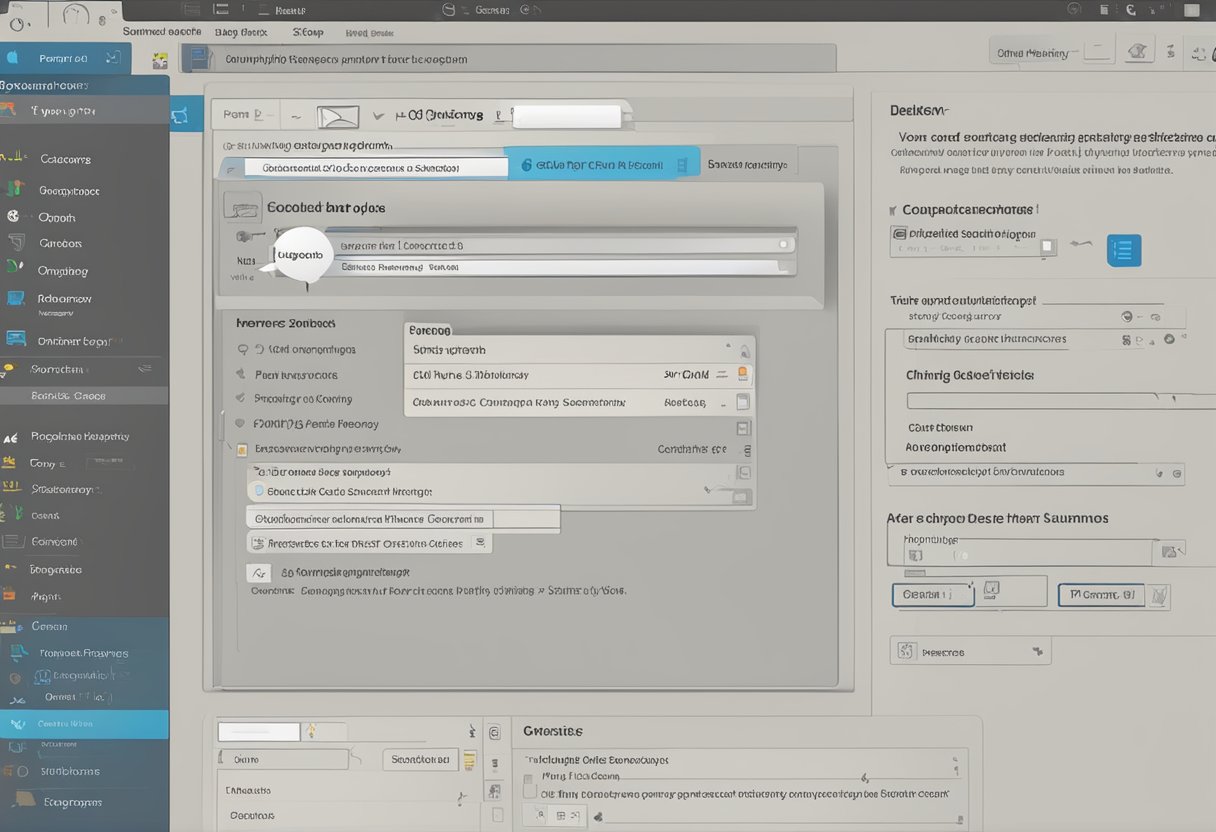Click the orange lock icon in list row
This screenshot has height=832, width=1216.
click(x=742, y=374)
